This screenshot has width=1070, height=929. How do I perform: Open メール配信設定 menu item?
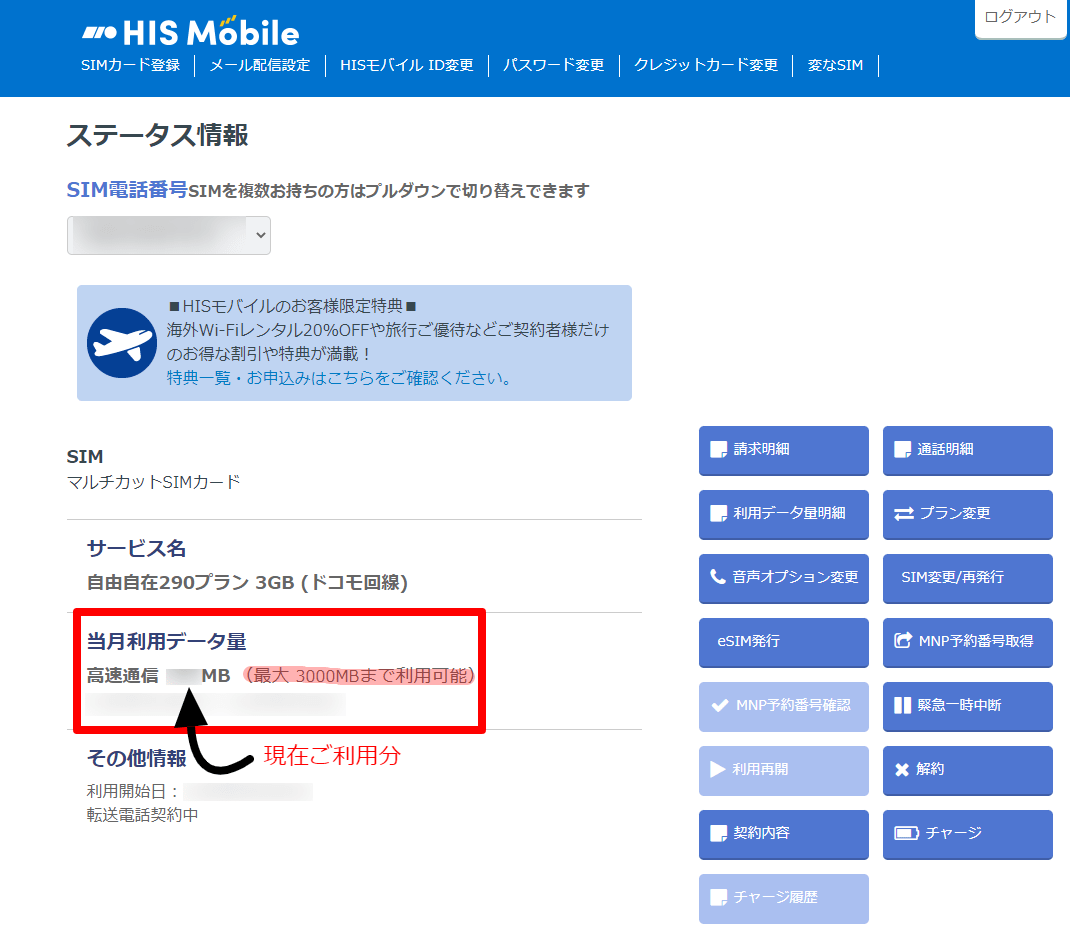coord(259,65)
